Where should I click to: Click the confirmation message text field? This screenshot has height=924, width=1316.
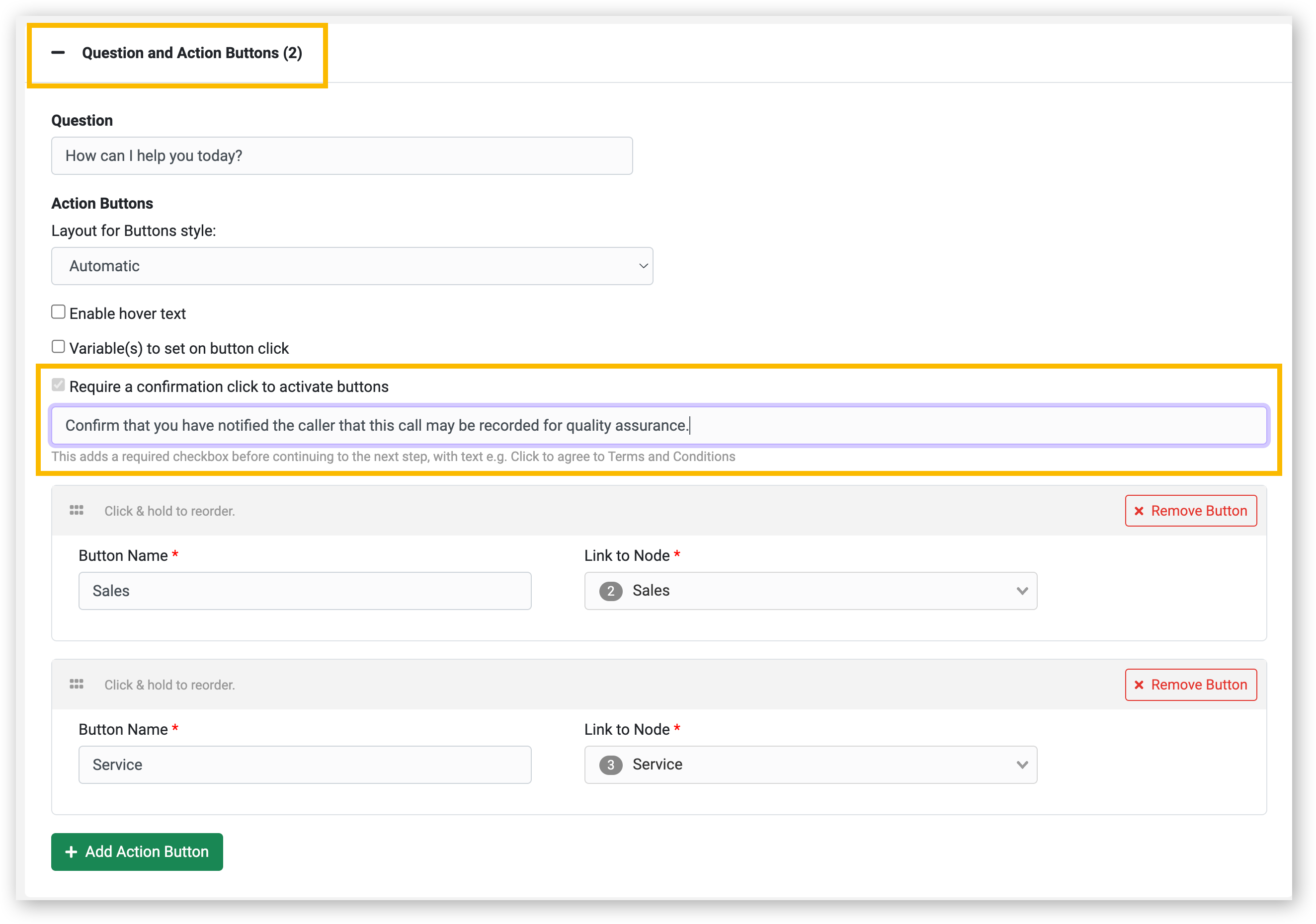tap(658, 426)
